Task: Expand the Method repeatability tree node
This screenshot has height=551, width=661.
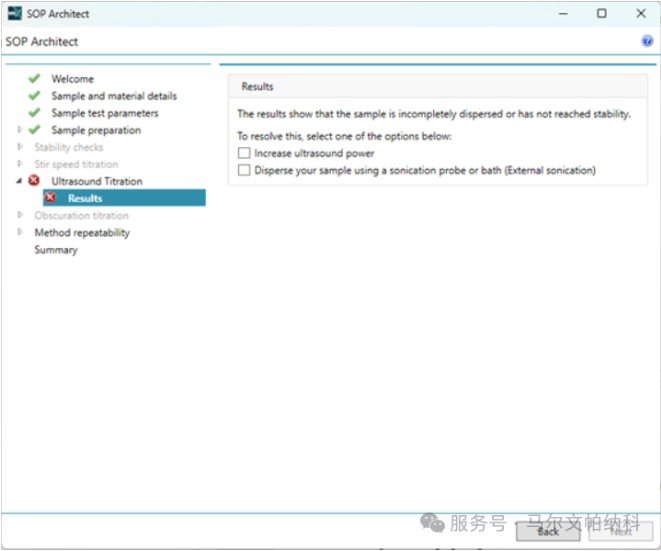Action: [19, 233]
